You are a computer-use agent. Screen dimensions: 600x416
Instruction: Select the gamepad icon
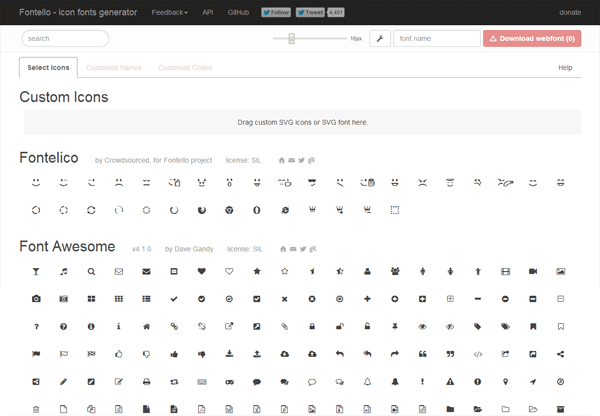(229, 382)
